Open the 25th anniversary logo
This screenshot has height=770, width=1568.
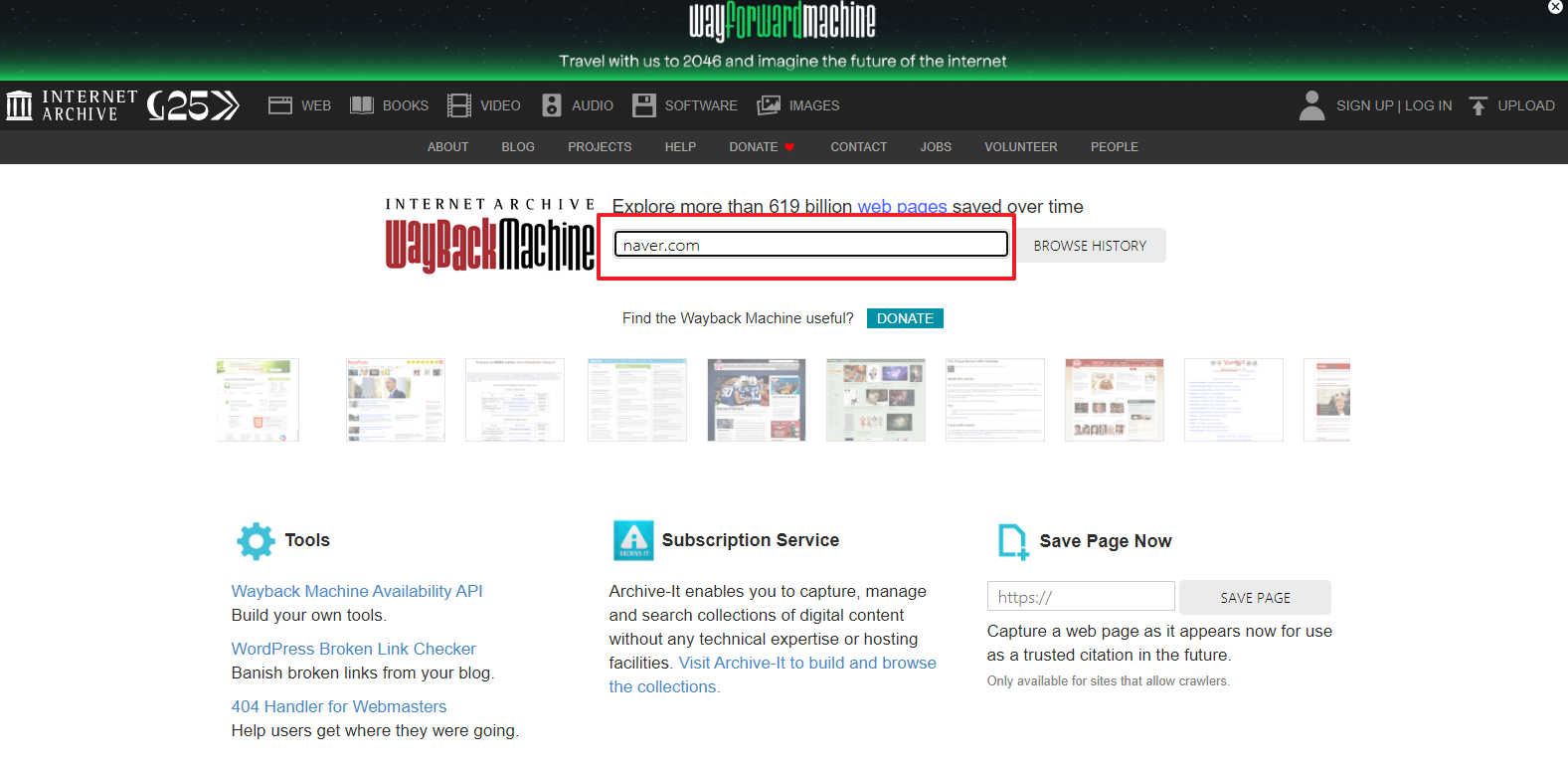coord(194,105)
